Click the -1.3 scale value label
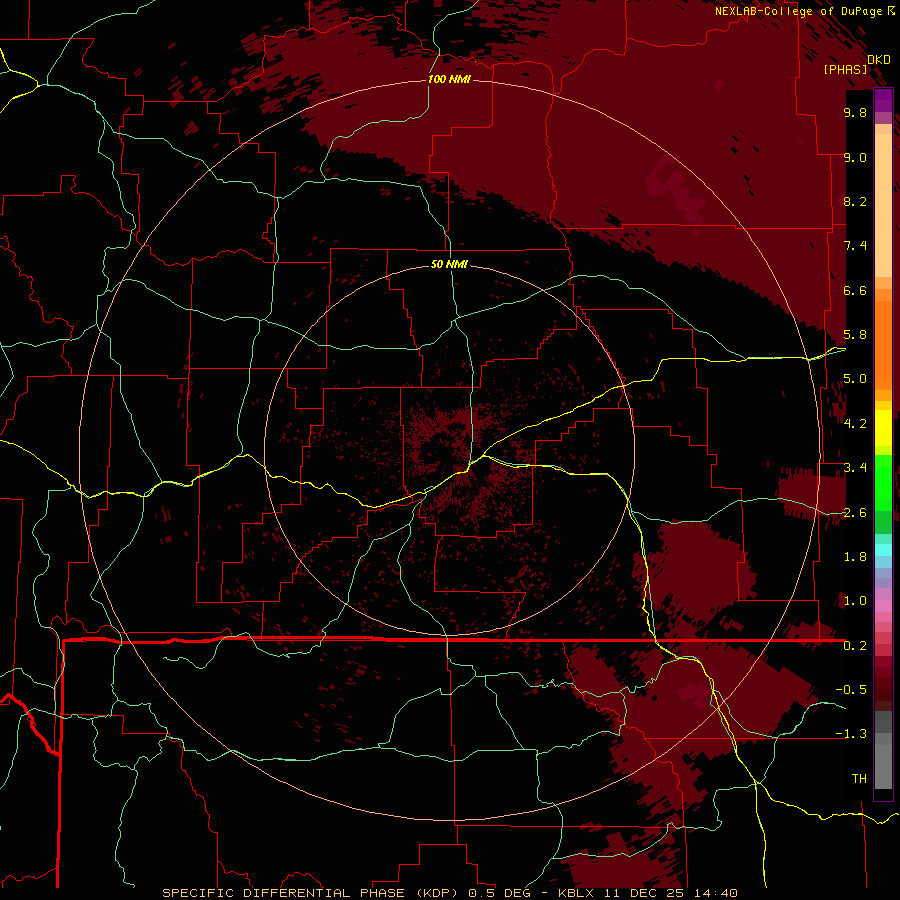 pos(851,734)
